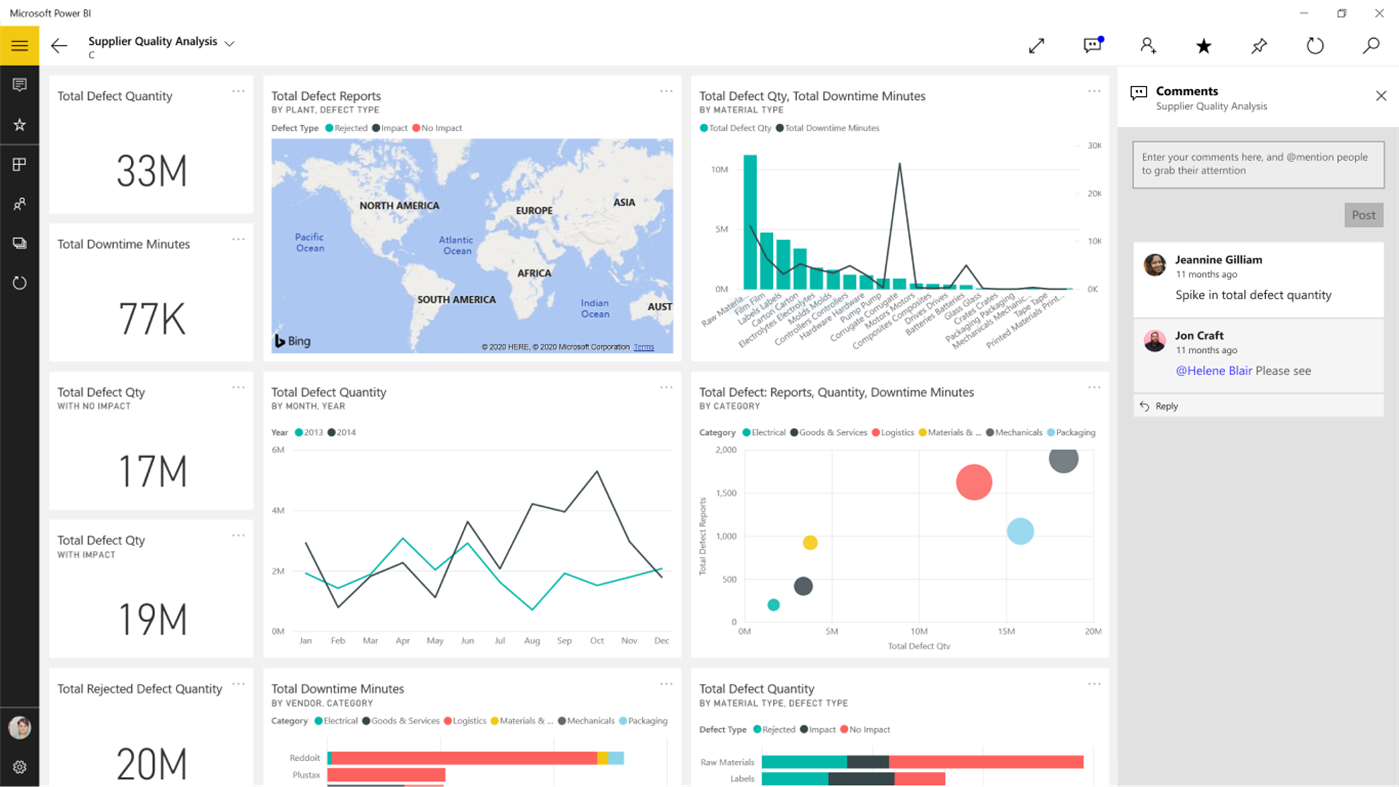Viewport: 1399px width, 787px height.
Task: Go back using the back arrow
Action: [x=58, y=45]
